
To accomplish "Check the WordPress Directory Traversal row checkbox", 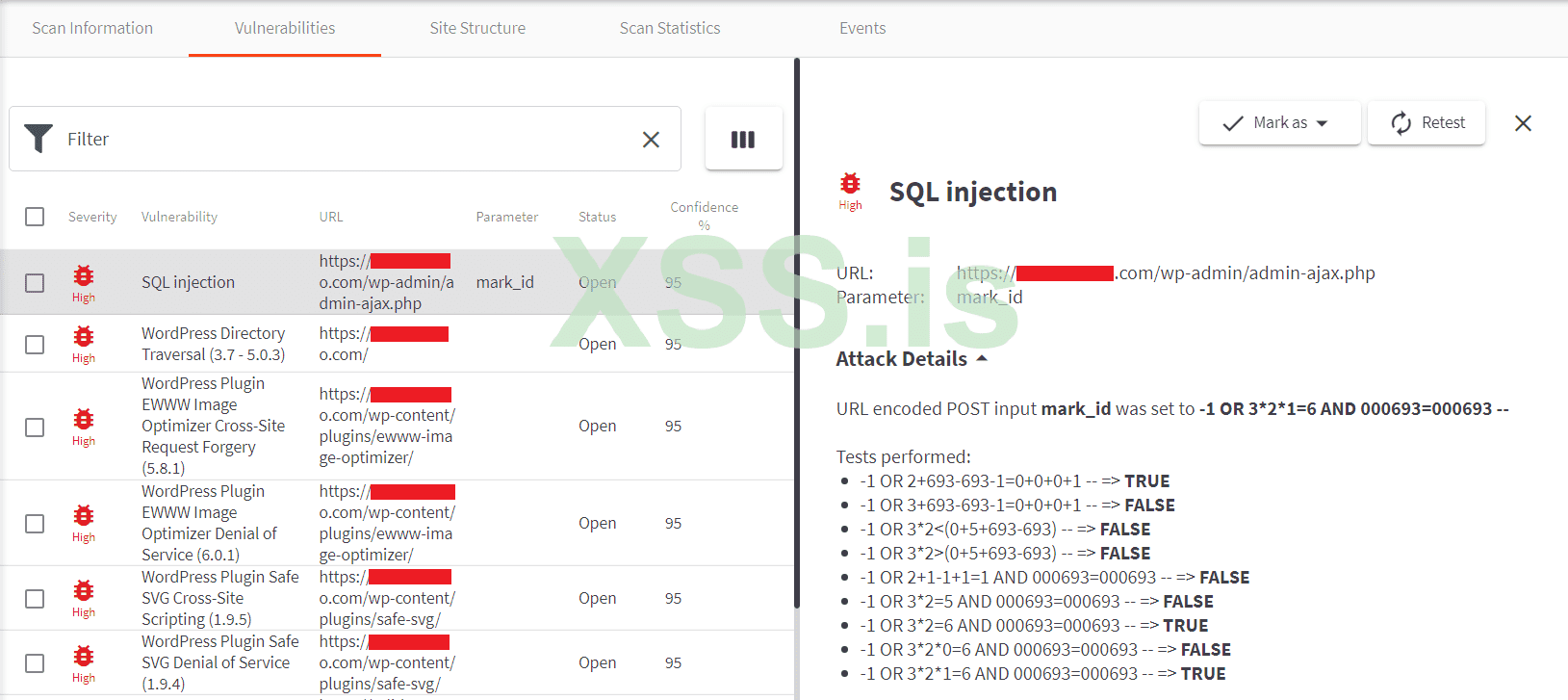I will tap(35, 345).
